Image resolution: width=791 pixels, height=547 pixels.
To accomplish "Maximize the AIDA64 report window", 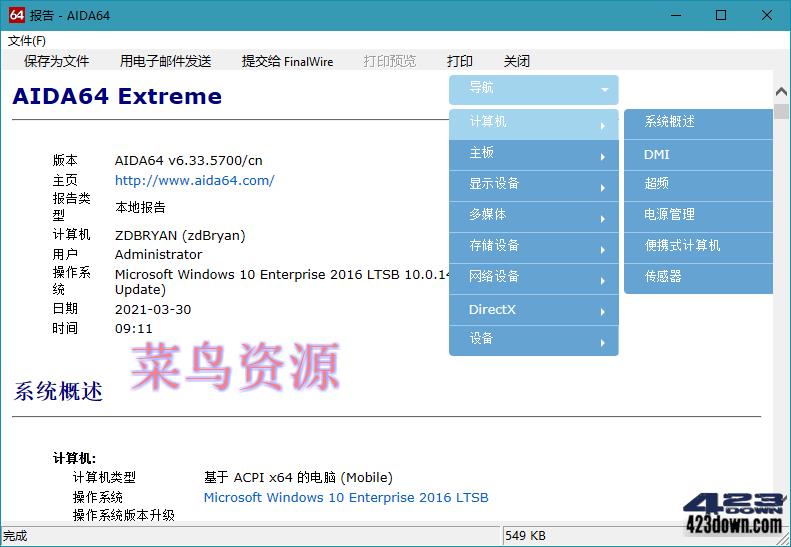I will [721, 15].
